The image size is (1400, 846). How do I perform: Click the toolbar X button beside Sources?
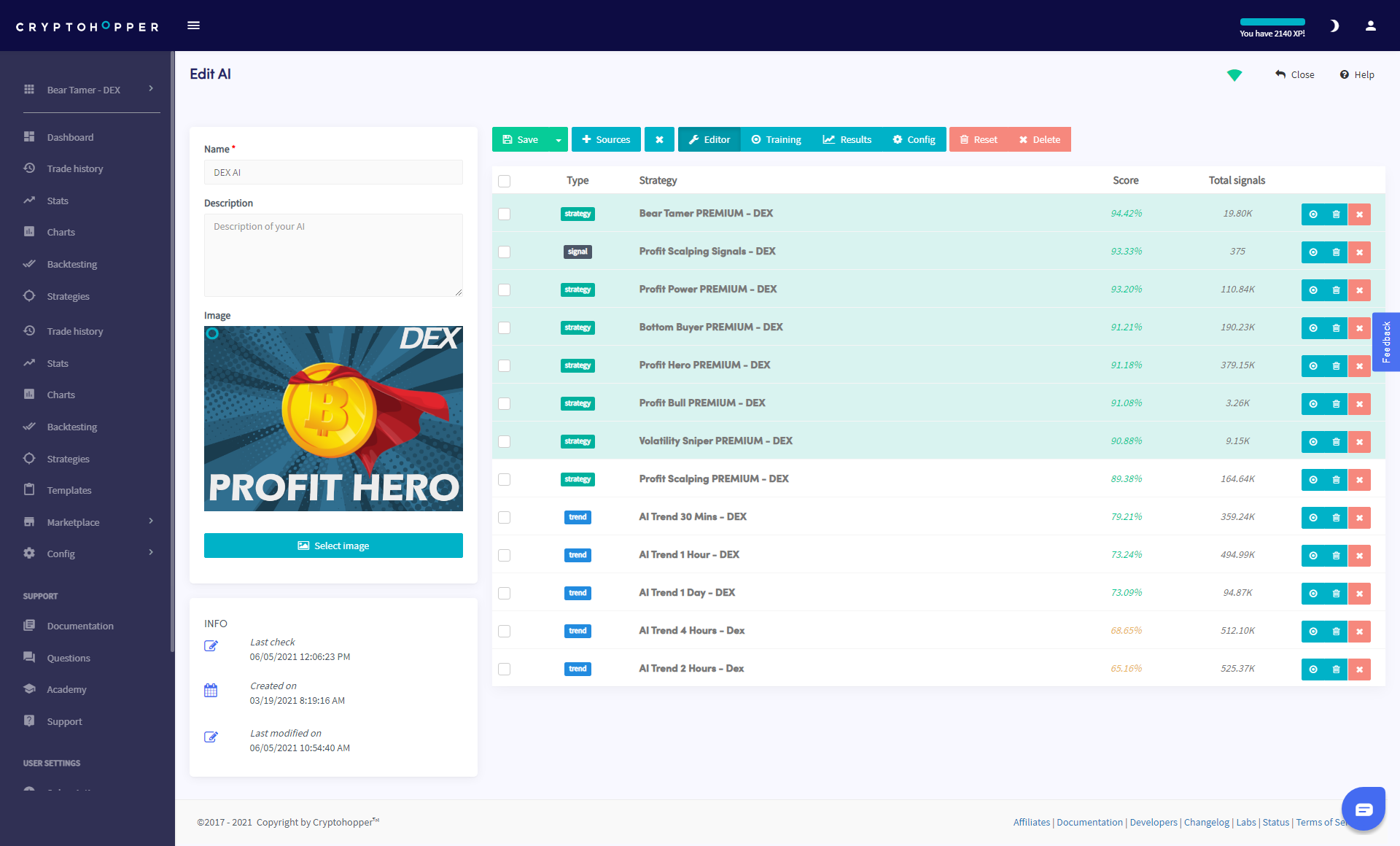(659, 139)
